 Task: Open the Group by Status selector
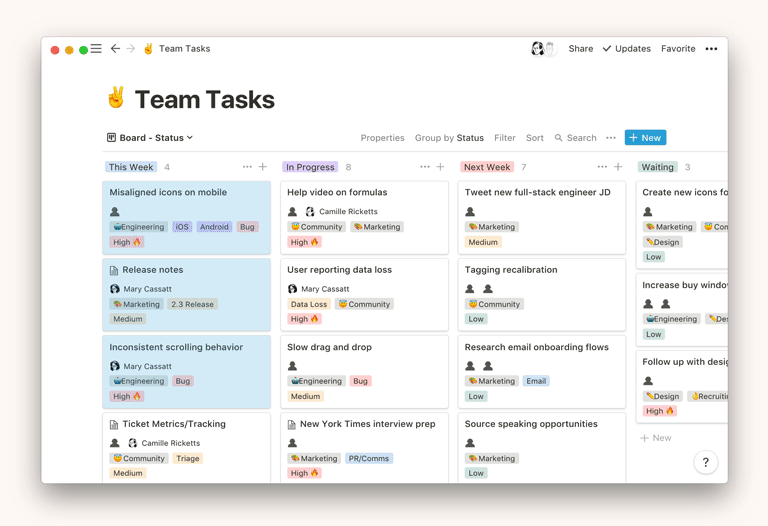[x=449, y=138]
